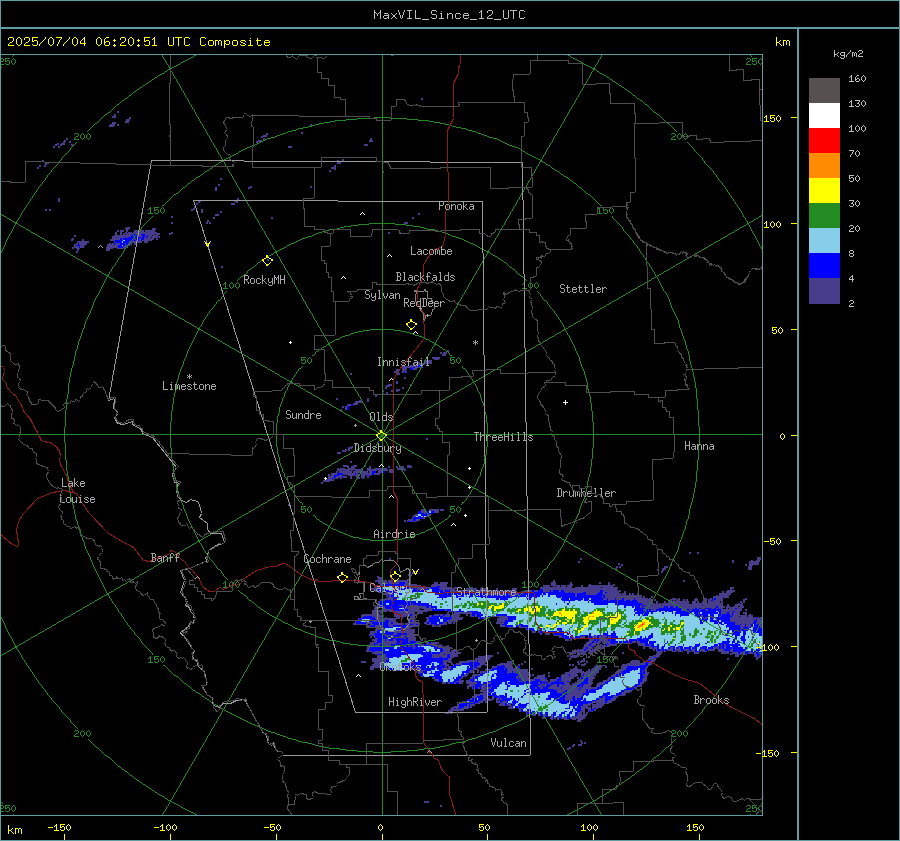Click the RedDeer map label
This screenshot has width=900, height=841.
click(x=424, y=303)
